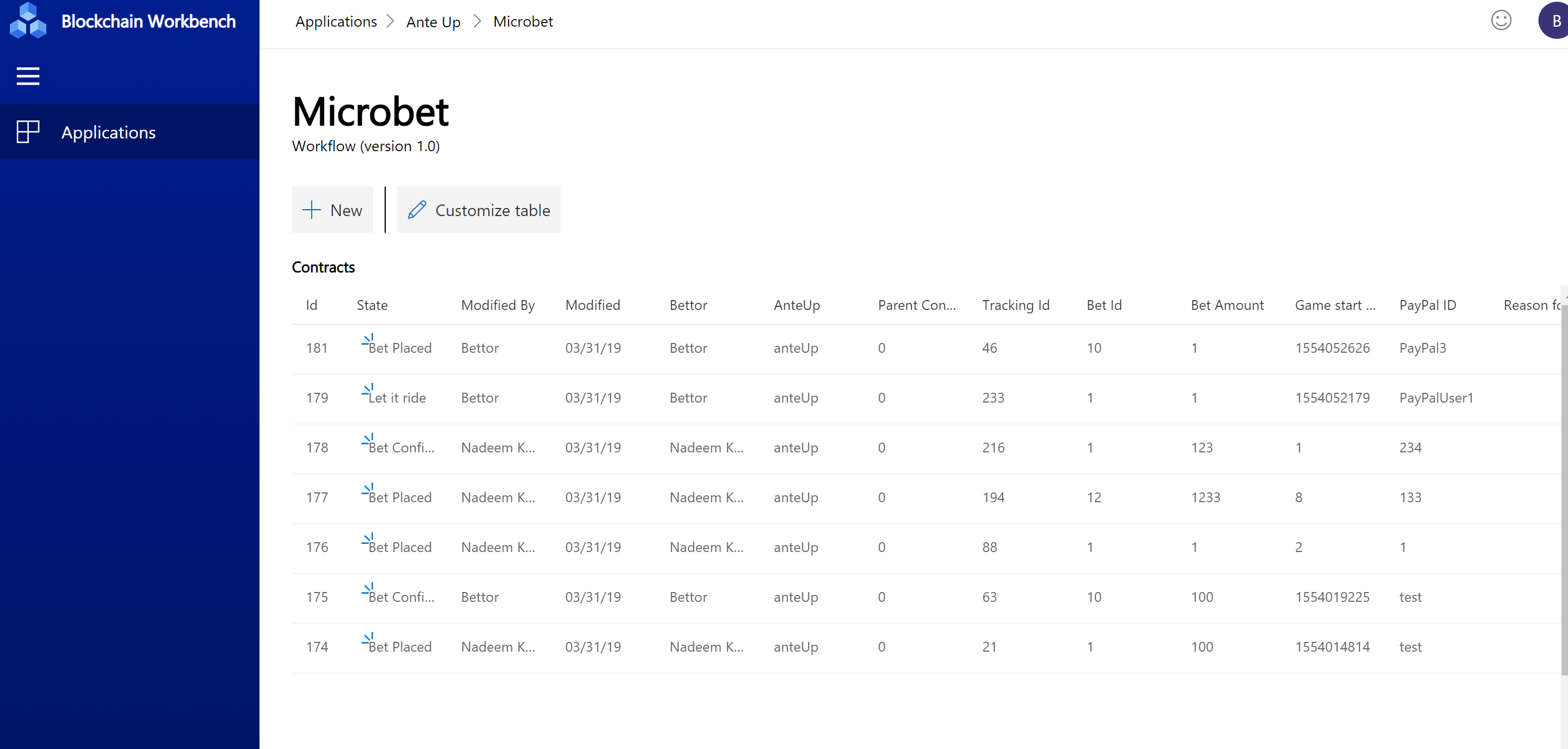Viewport: 1568px width, 749px height.
Task: Open contract row with Id 178
Action: [x=316, y=448]
